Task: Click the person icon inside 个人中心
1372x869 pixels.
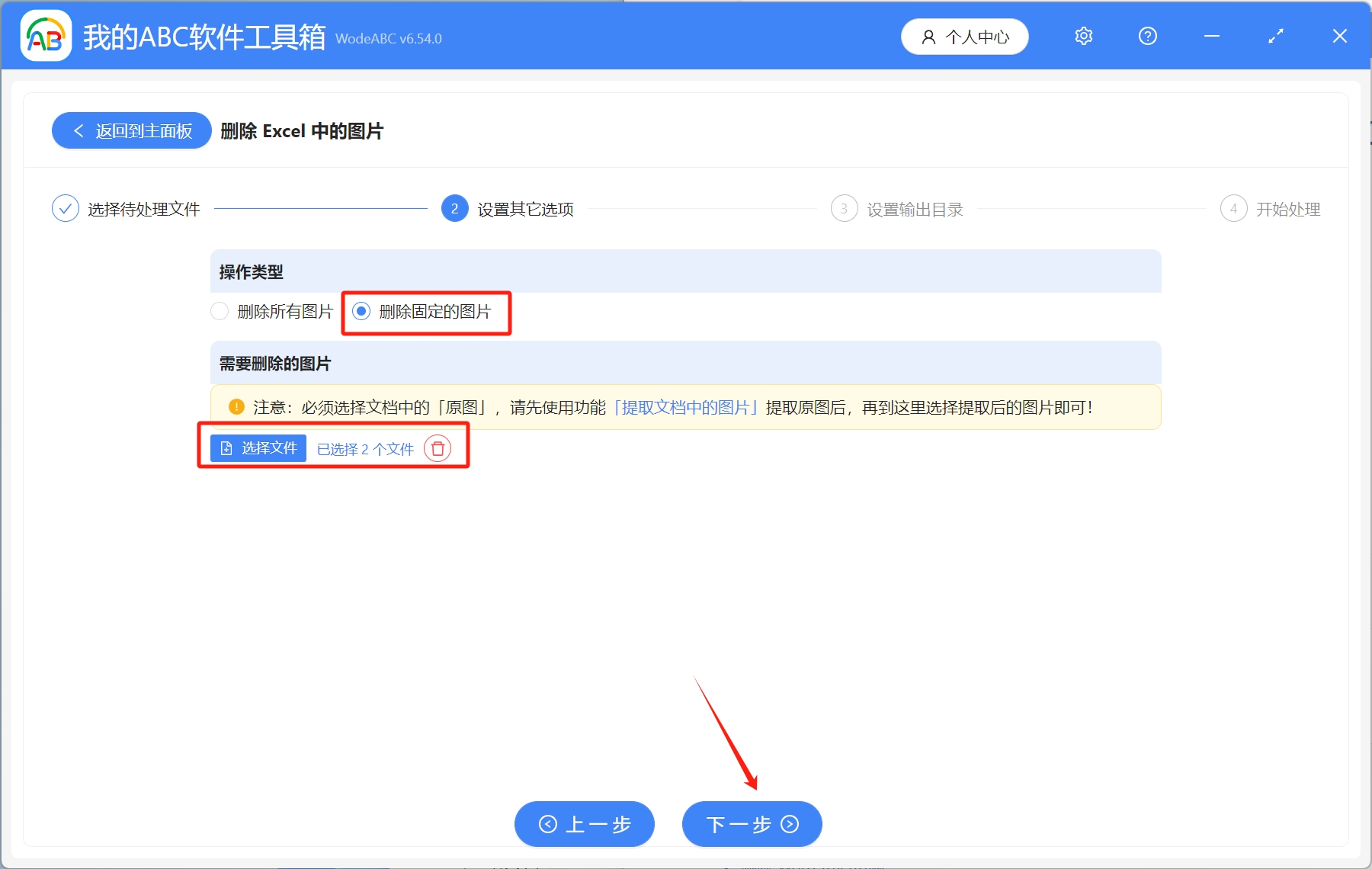Action: [928, 36]
